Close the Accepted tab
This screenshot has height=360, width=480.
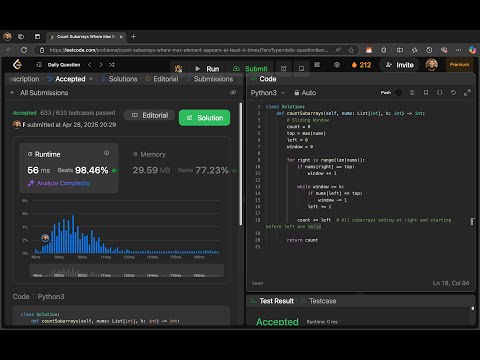[x=91, y=79]
